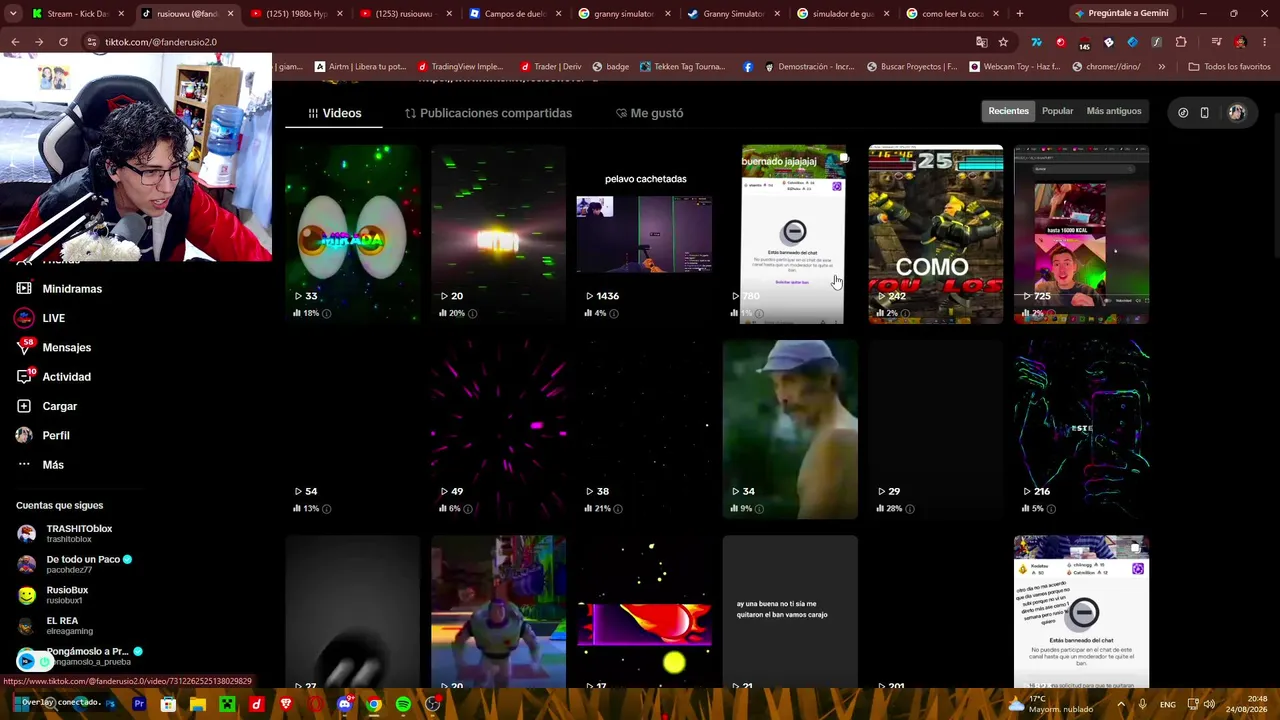The width and height of the screenshot is (1280, 720).
Task: Open TradingView bookmark
Action: [x=461, y=67]
